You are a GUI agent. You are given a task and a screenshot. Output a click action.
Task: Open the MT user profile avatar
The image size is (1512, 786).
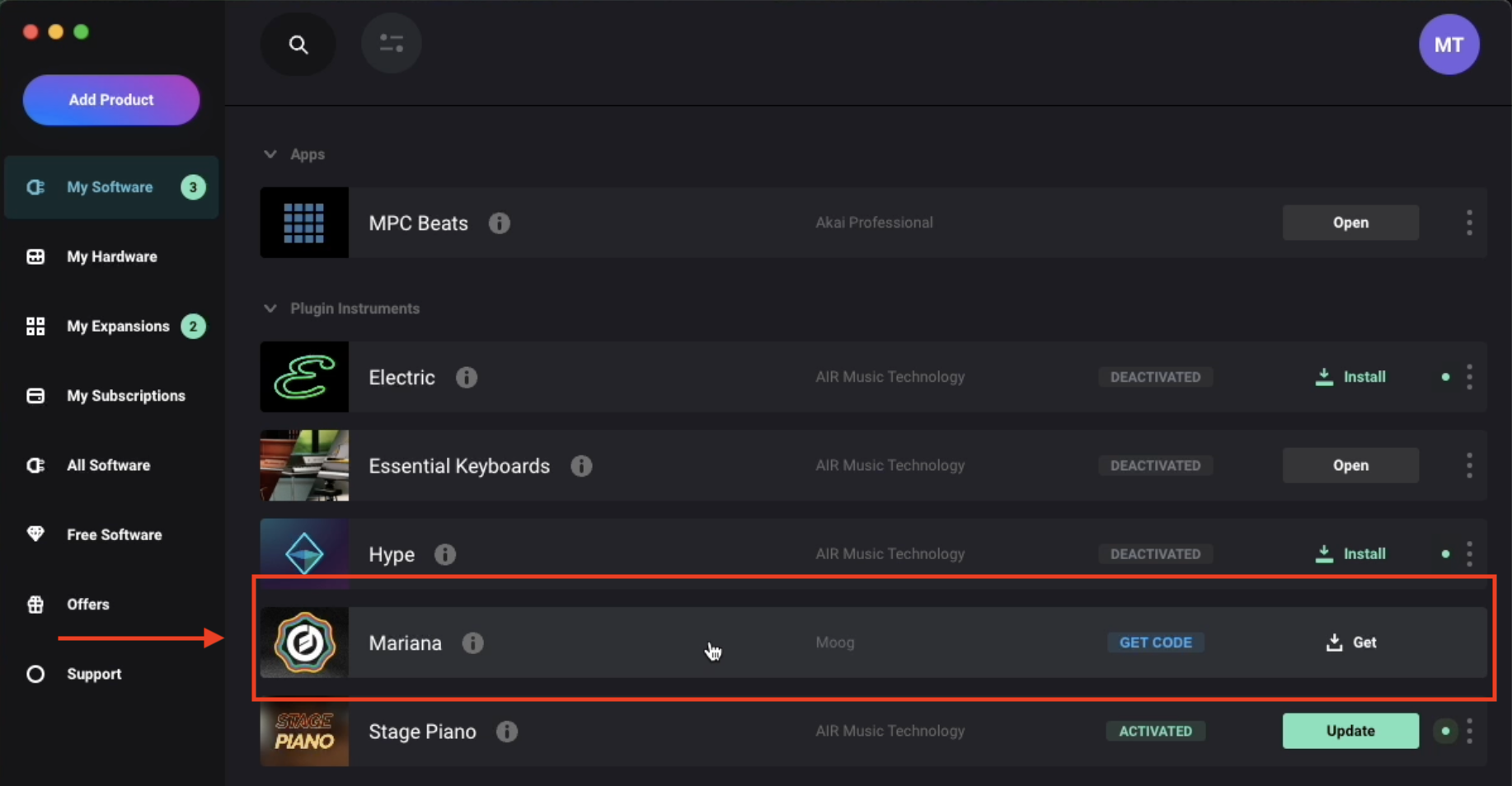click(1449, 45)
